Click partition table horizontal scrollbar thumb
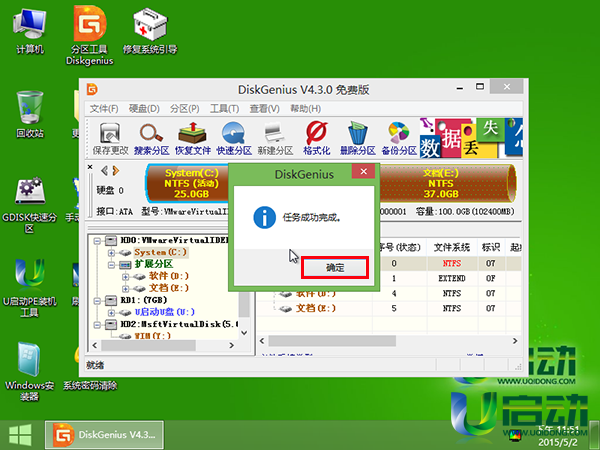 point(332,341)
